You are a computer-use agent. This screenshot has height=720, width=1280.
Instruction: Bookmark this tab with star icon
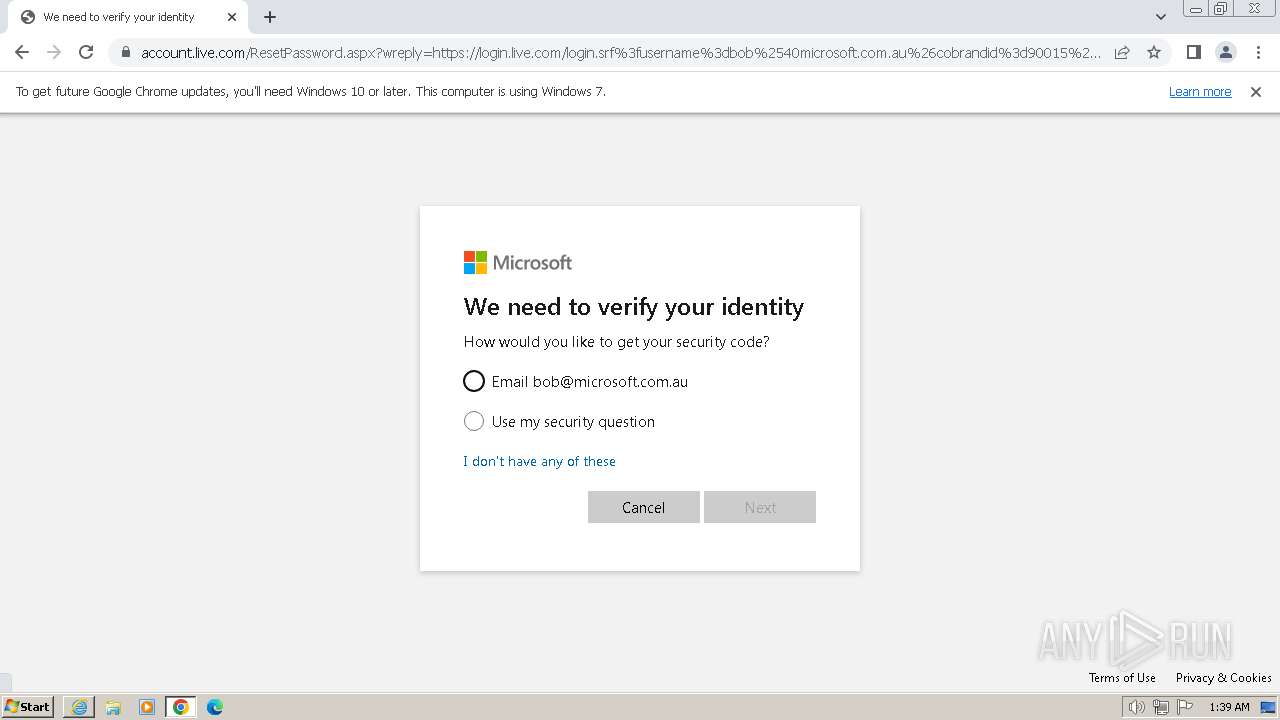(1154, 52)
